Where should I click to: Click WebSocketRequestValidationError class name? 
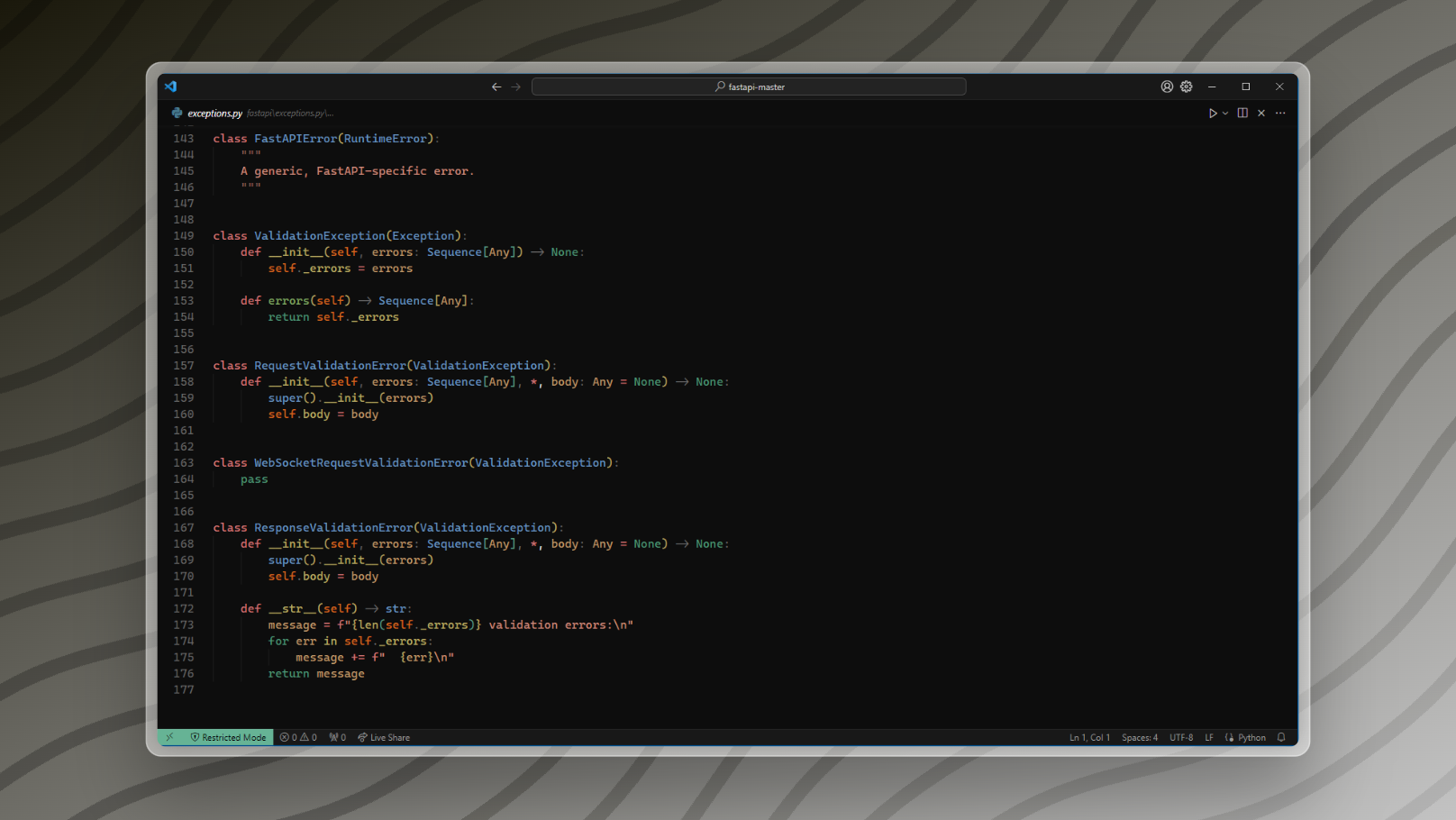click(361, 463)
